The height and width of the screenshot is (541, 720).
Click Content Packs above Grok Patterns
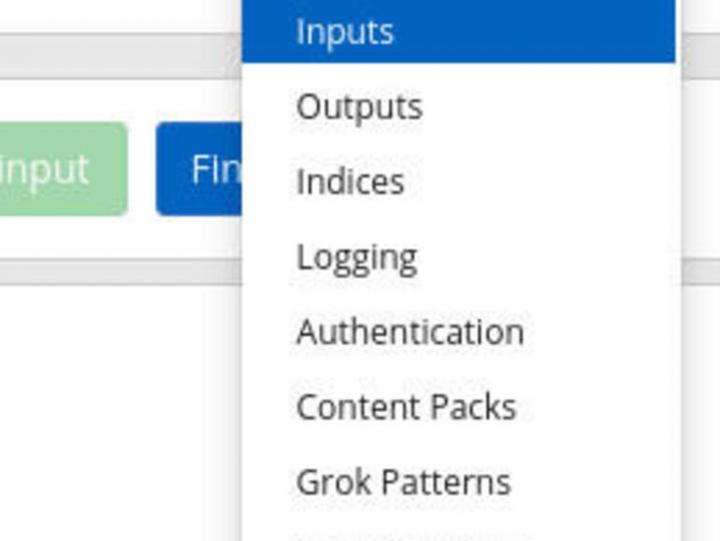(406, 407)
